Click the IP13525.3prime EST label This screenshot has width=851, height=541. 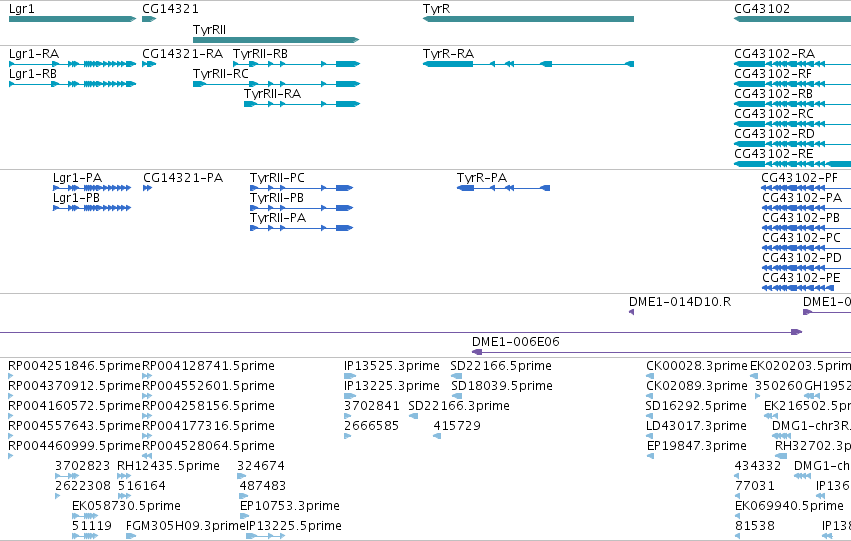pos(392,366)
